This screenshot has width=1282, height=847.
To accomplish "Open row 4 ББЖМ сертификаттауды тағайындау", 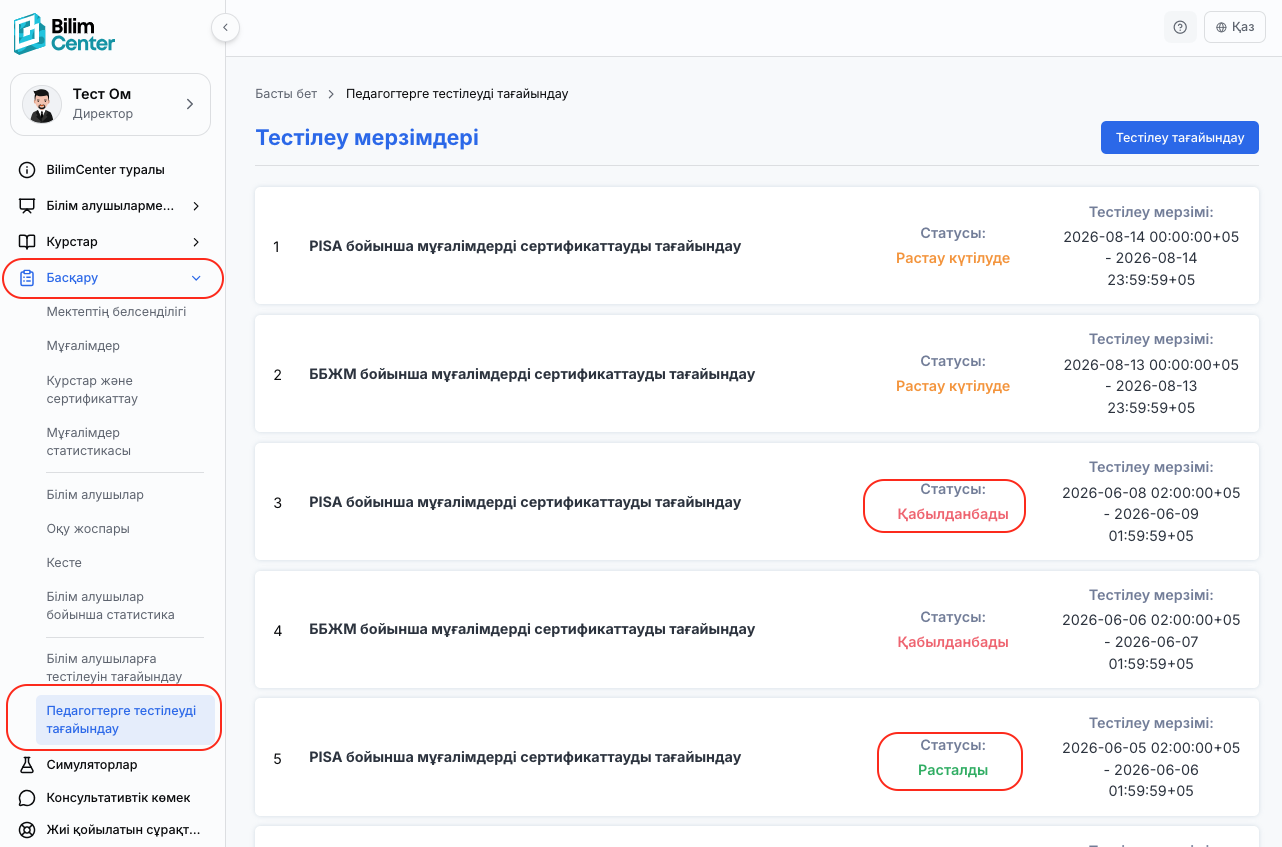I will click(532, 630).
